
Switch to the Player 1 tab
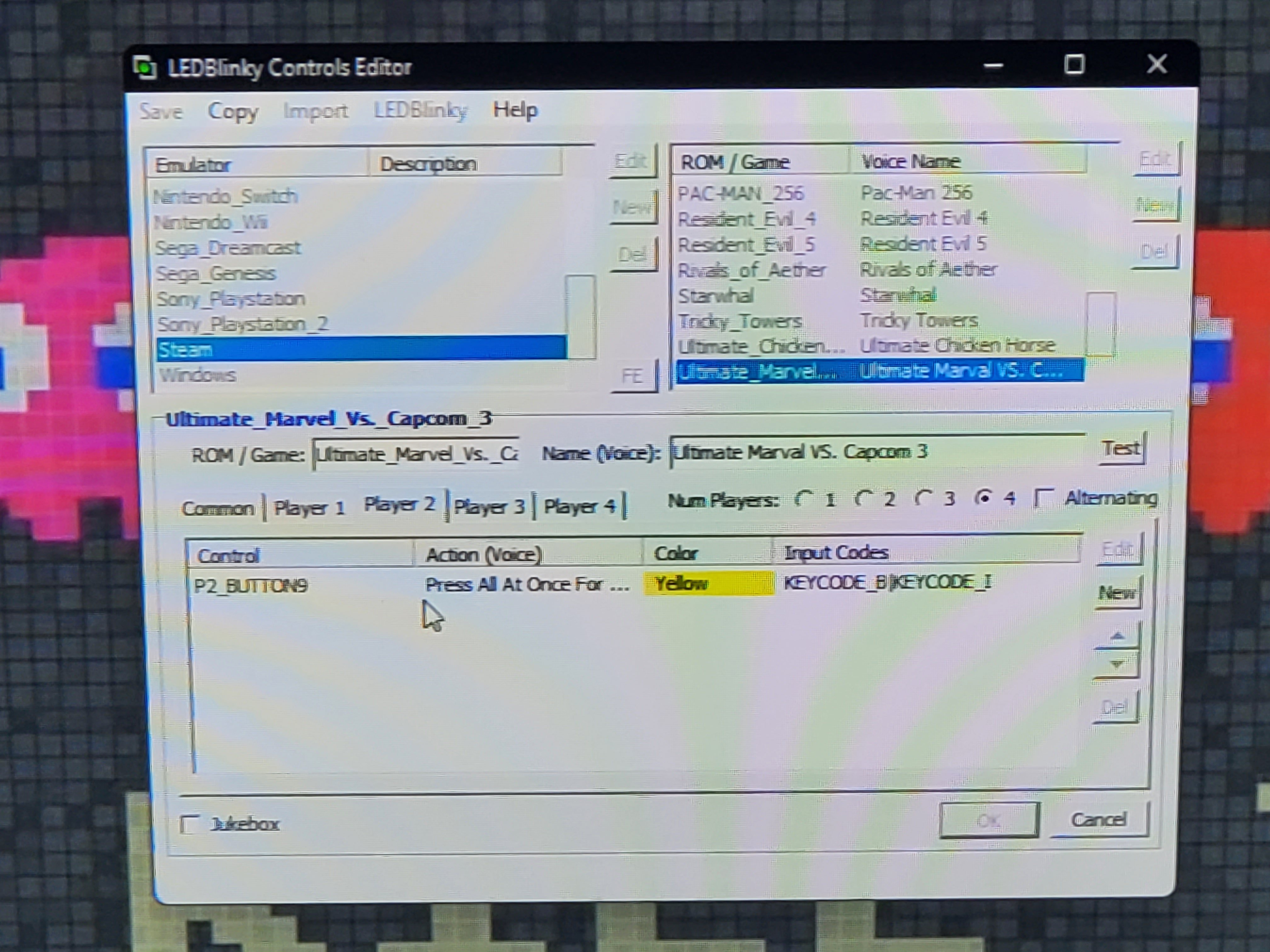(309, 508)
